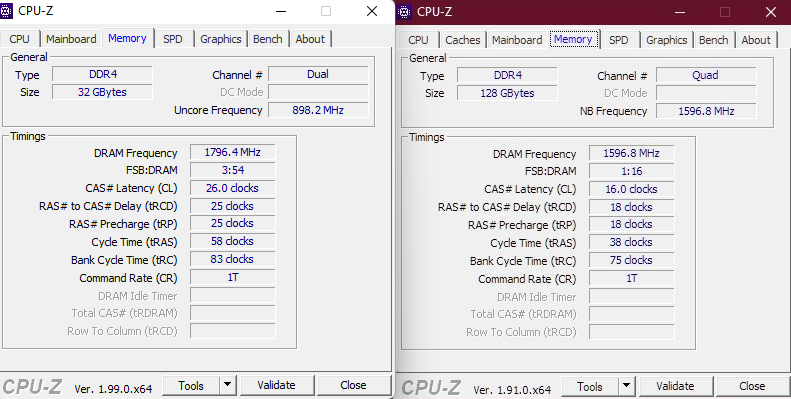Click Cycle Time value 58 clocks
This screenshot has height=399, width=791.
click(x=233, y=241)
